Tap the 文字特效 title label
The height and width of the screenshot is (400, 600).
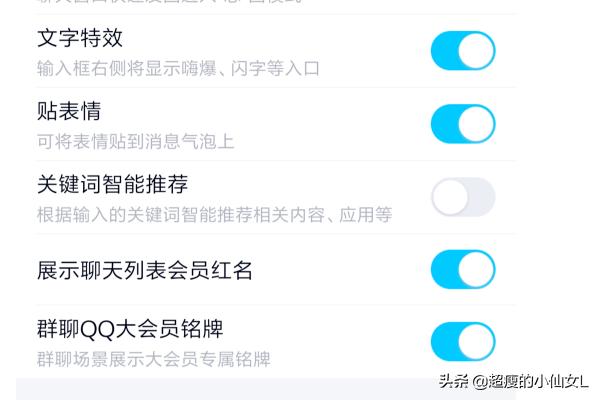[80, 38]
